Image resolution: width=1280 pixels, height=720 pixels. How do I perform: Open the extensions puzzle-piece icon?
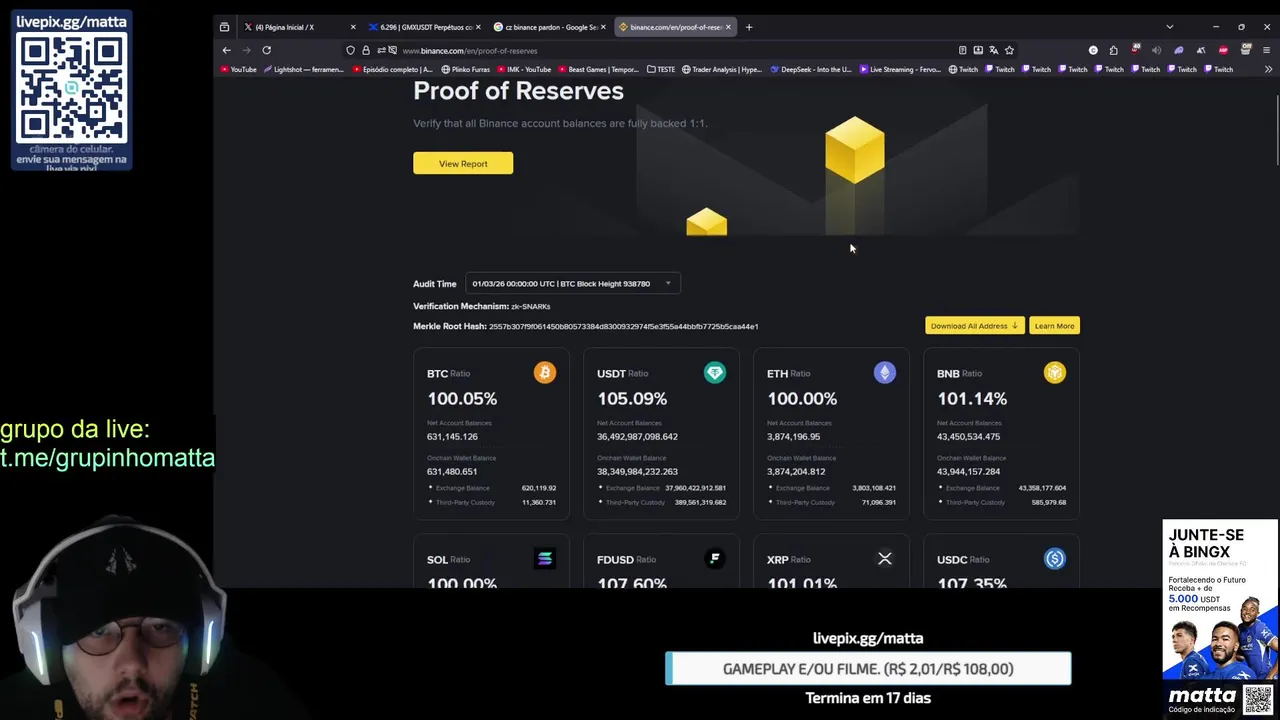click(1113, 50)
